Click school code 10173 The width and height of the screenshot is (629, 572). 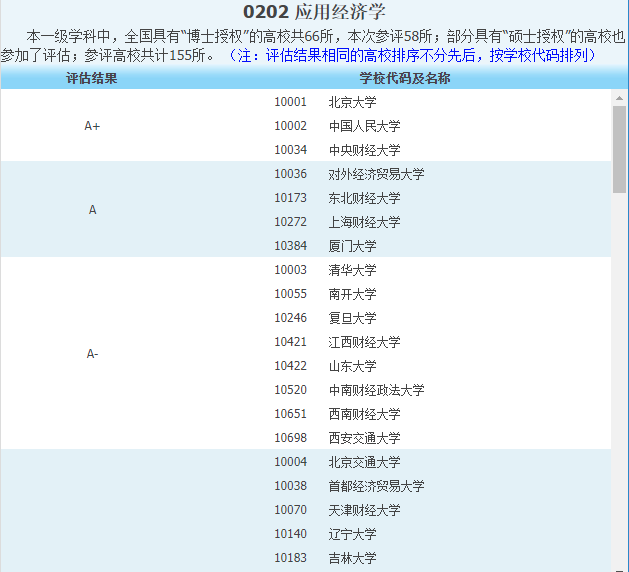[290, 198]
